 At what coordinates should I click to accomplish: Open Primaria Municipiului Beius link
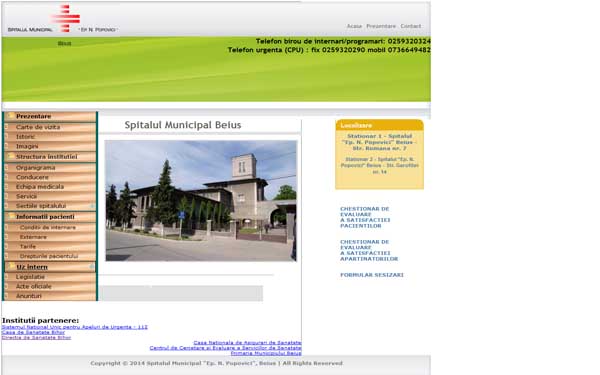pyautogui.click(x=266, y=353)
